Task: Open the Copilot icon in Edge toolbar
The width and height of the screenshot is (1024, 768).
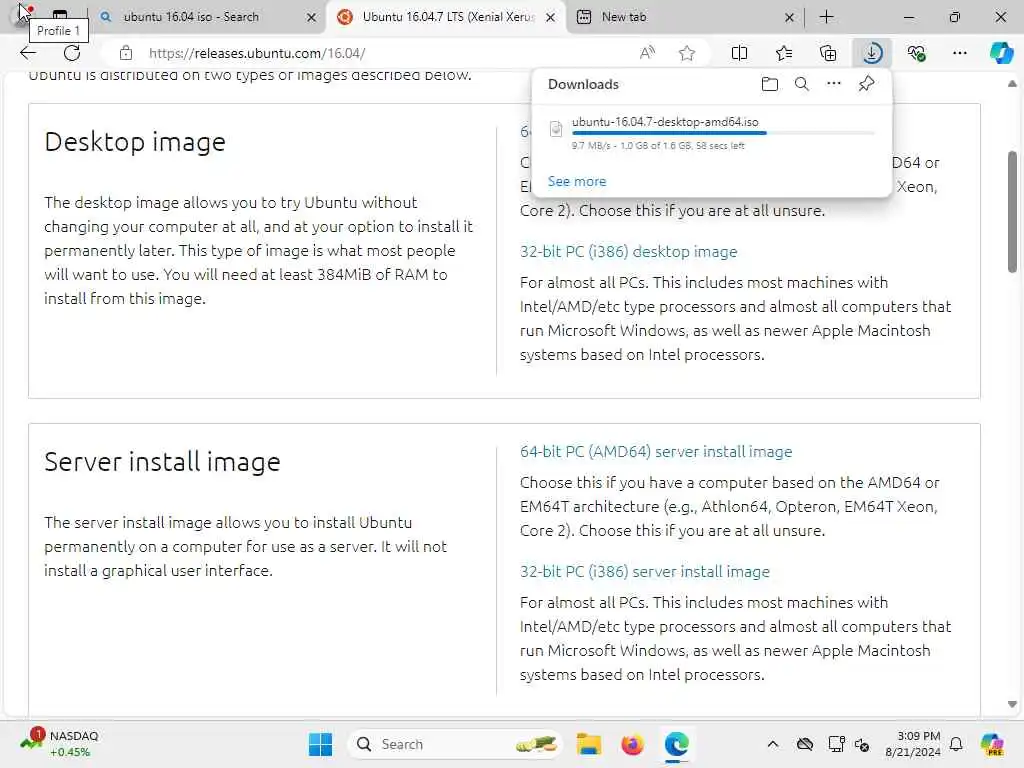Action: click(1001, 53)
